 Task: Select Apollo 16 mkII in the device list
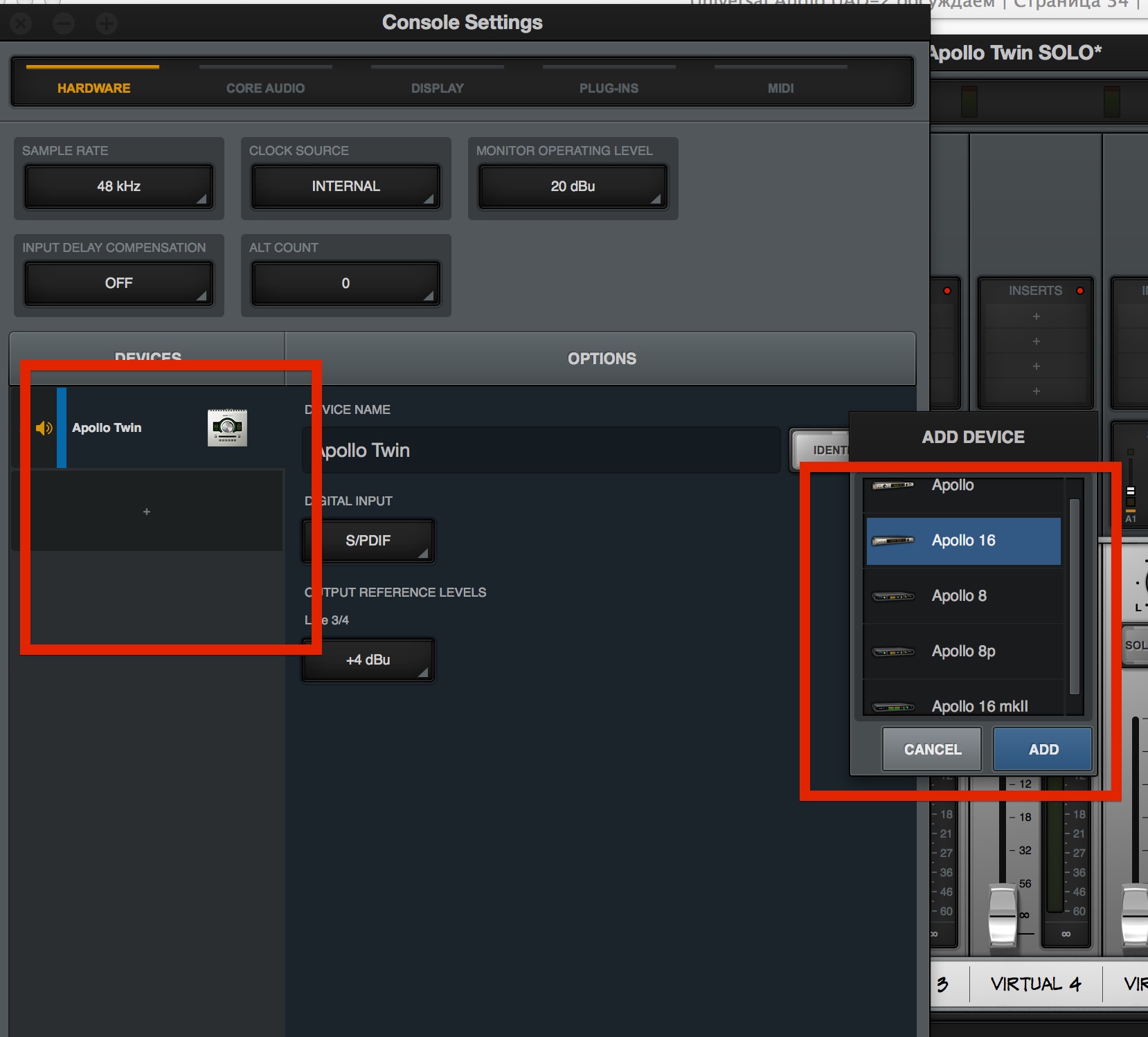coord(963,701)
